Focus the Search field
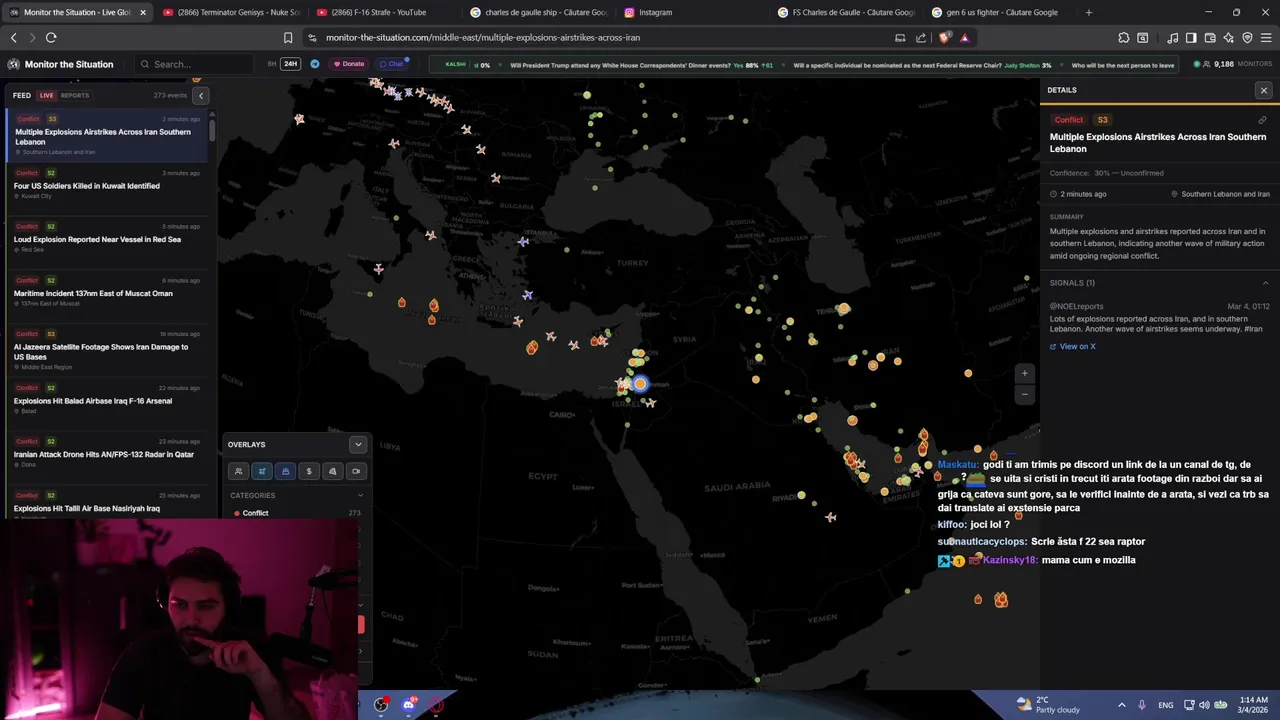Image resolution: width=1280 pixels, height=720 pixels. 195,64
